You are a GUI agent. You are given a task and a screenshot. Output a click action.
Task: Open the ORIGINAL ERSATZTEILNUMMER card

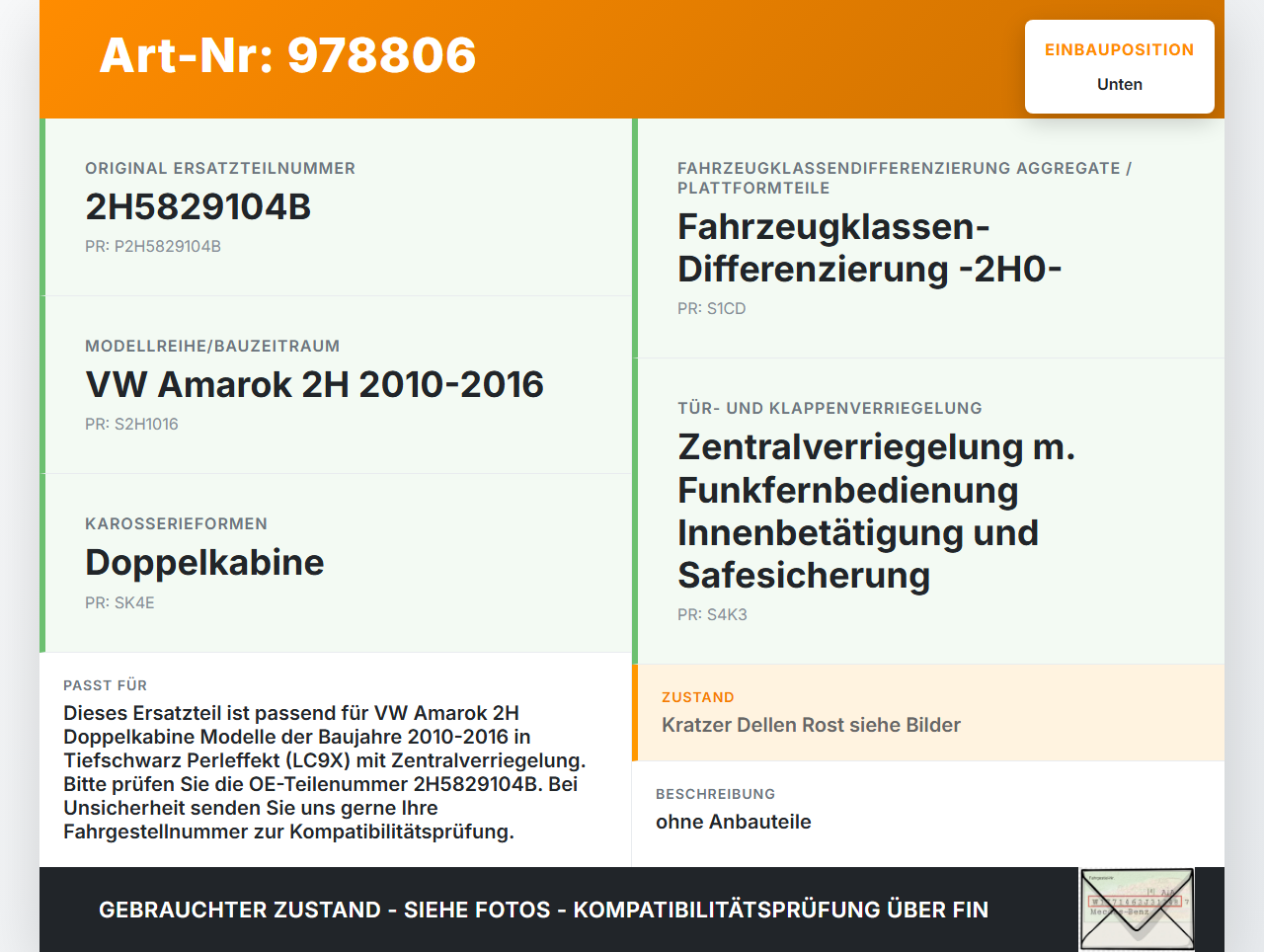tap(336, 206)
